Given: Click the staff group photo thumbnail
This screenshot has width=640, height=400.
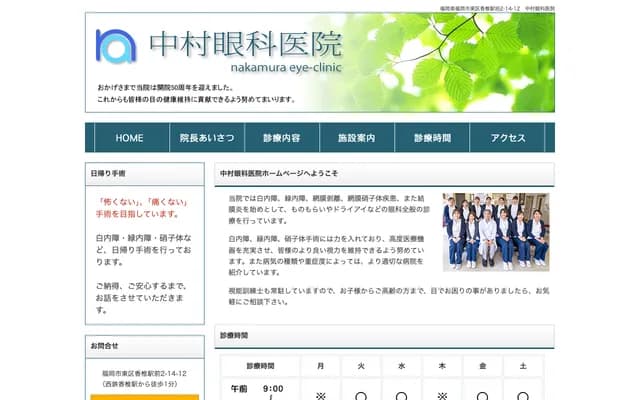Looking at the screenshot, I should tap(496, 232).
